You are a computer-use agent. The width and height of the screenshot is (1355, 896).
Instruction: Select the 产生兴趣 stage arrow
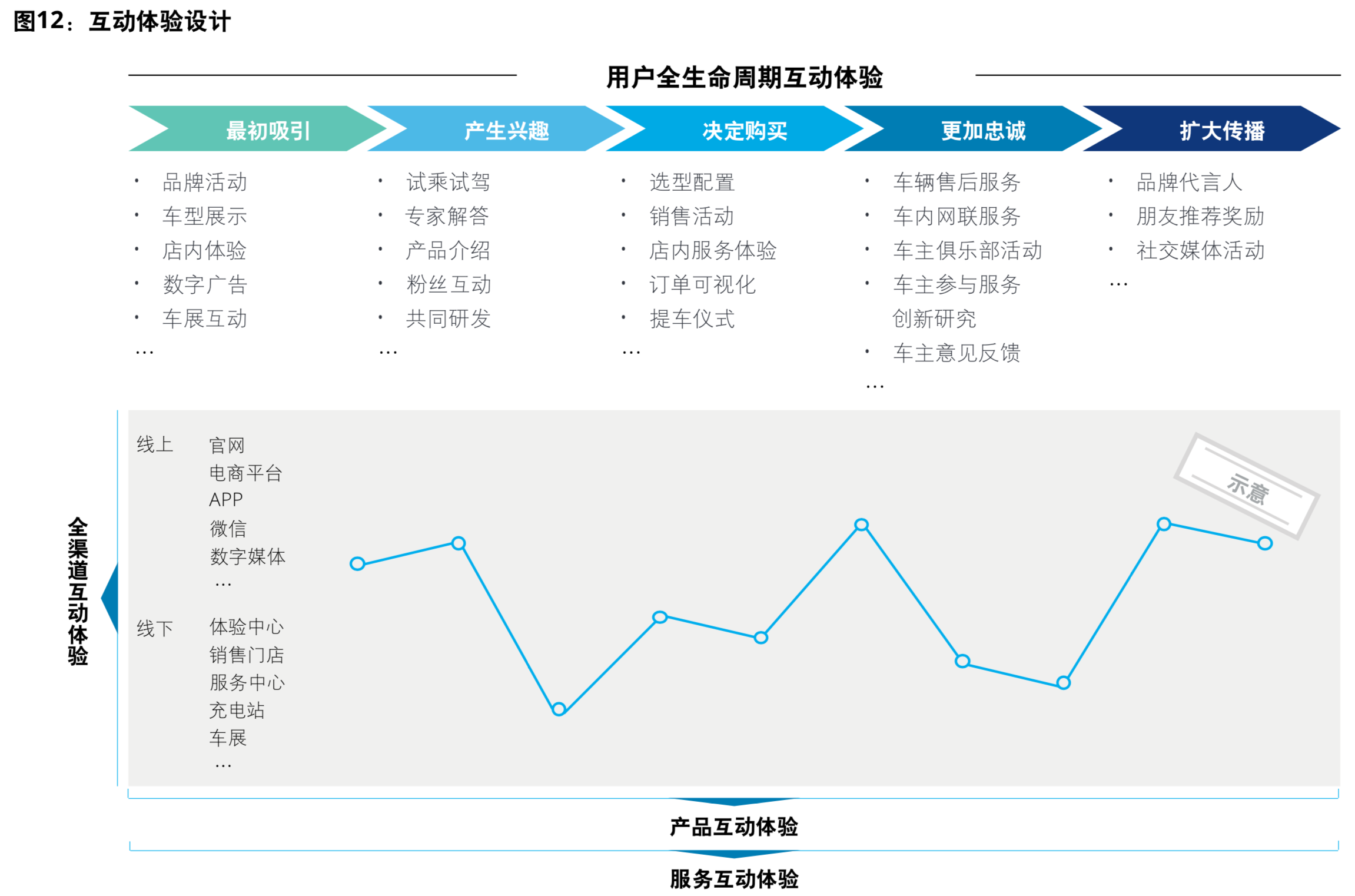(x=506, y=131)
